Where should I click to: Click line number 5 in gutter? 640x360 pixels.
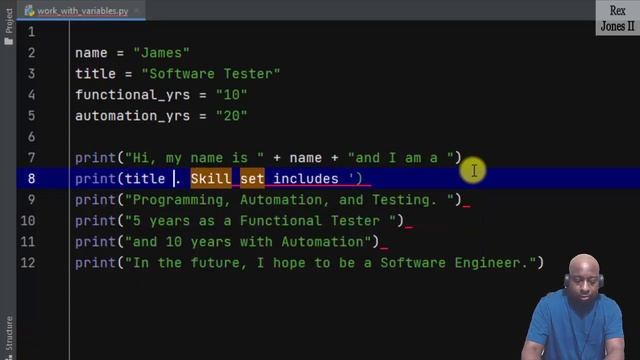(31, 116)
